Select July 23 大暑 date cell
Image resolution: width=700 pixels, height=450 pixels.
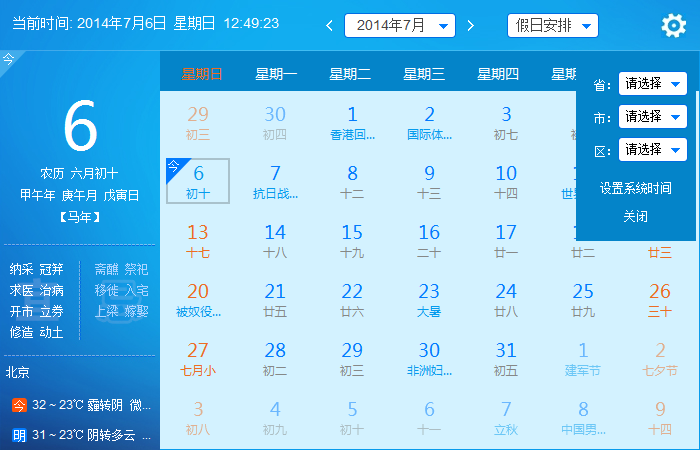pos(429,299)
